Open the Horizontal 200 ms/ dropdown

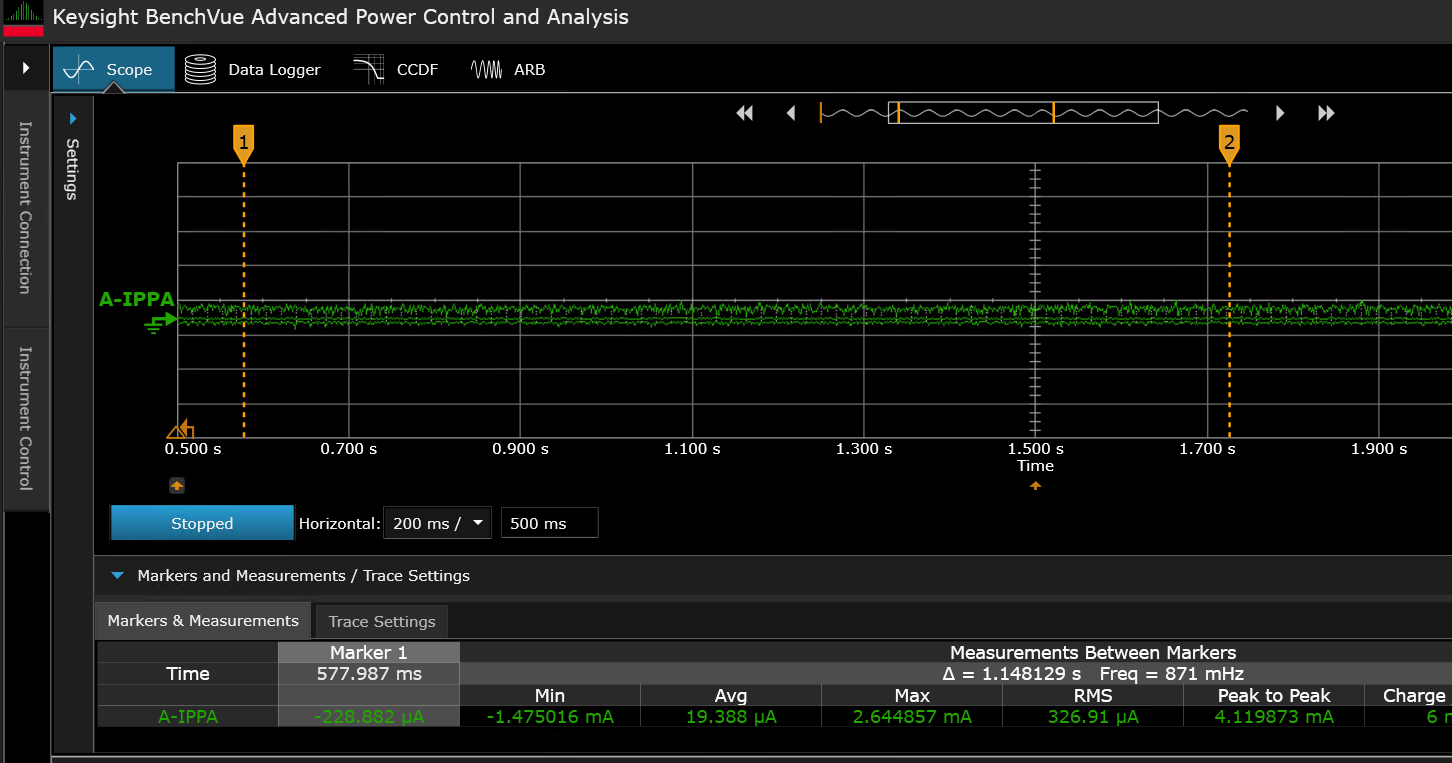(437, 523)
